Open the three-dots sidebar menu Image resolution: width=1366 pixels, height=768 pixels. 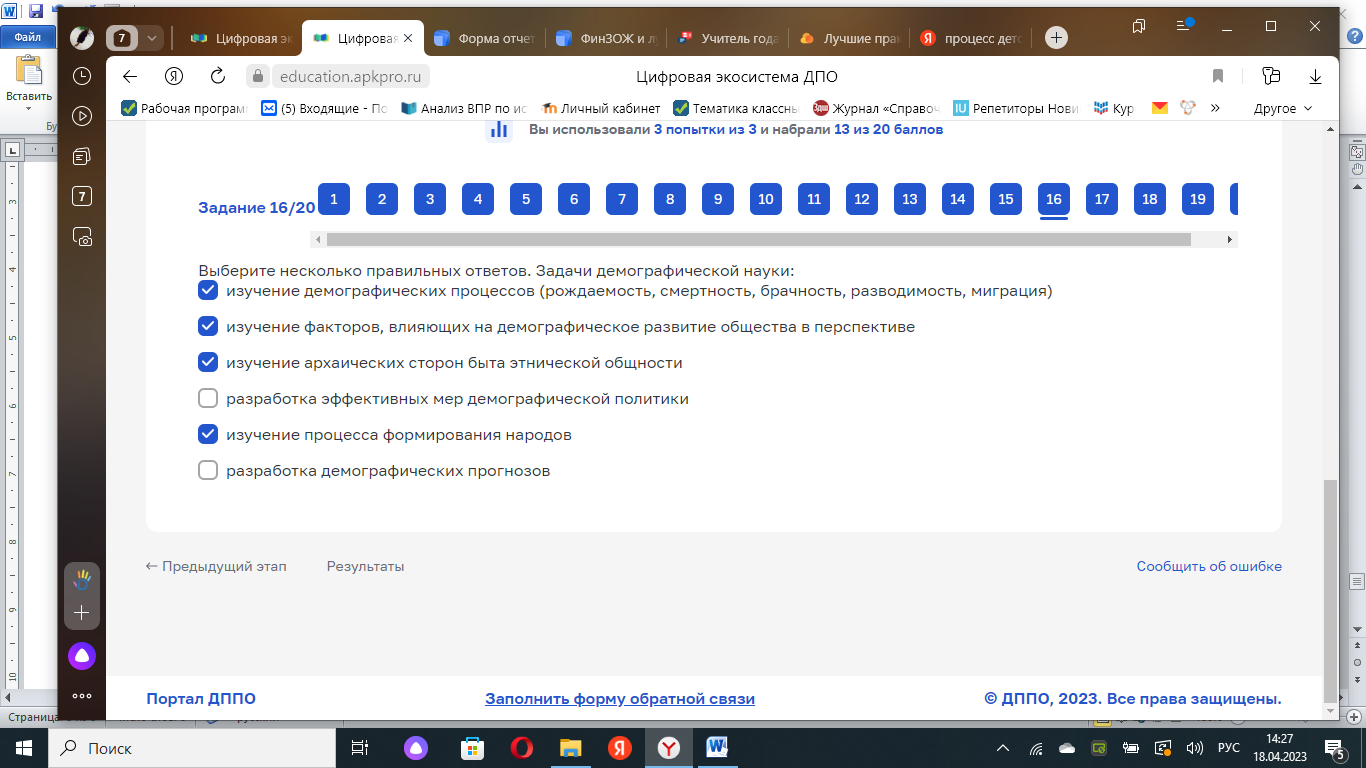tap(82, 696)
